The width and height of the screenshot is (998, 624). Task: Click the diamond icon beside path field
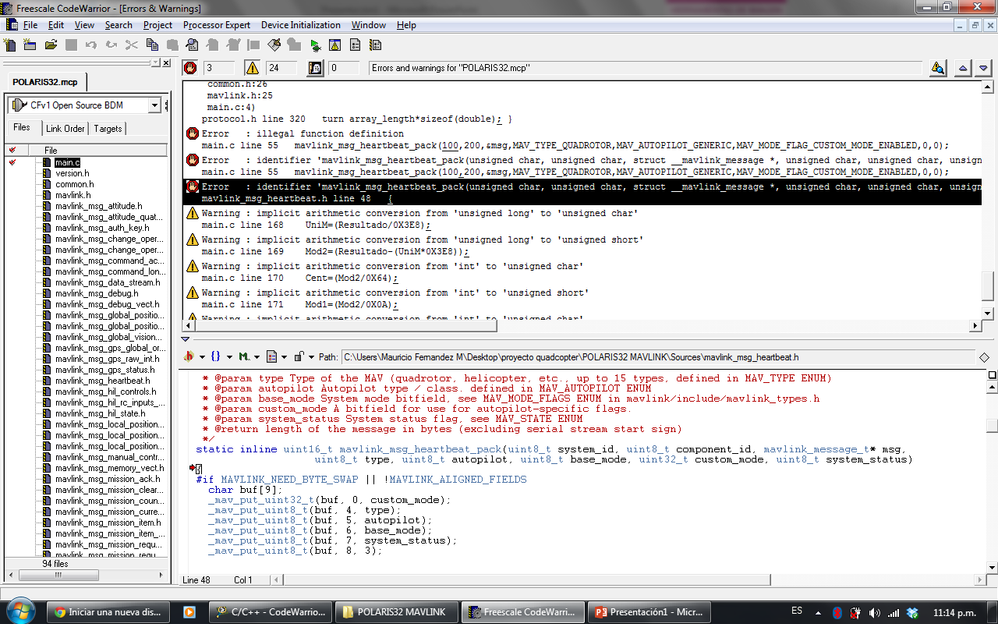point(984,358)
